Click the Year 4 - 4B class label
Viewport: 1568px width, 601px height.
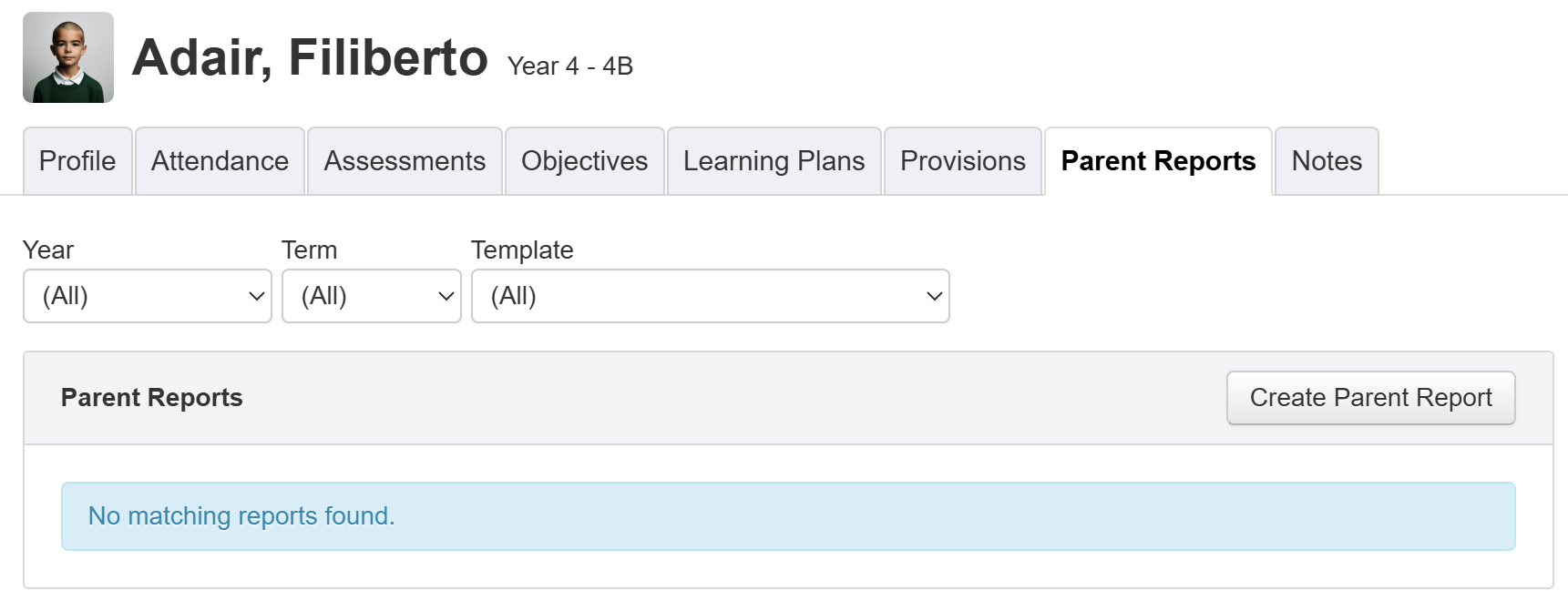[569, 66]
